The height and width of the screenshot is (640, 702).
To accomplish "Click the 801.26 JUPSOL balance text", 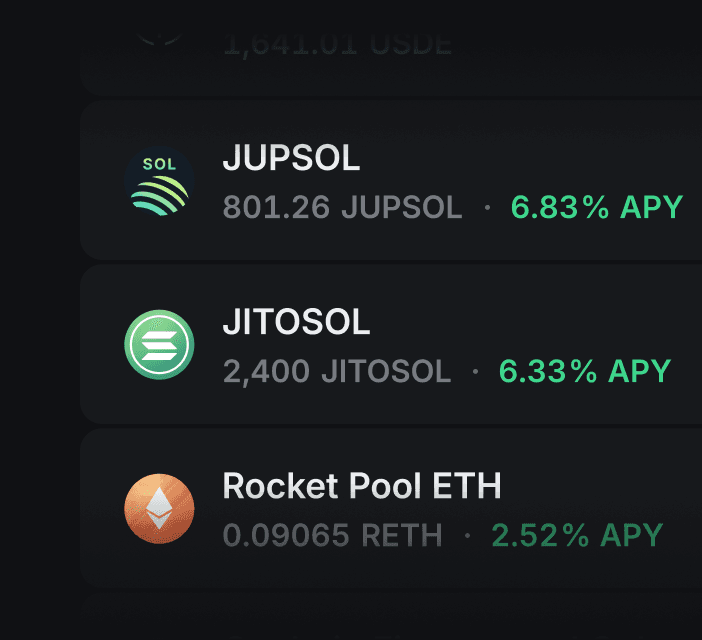I will coord(342,207).
